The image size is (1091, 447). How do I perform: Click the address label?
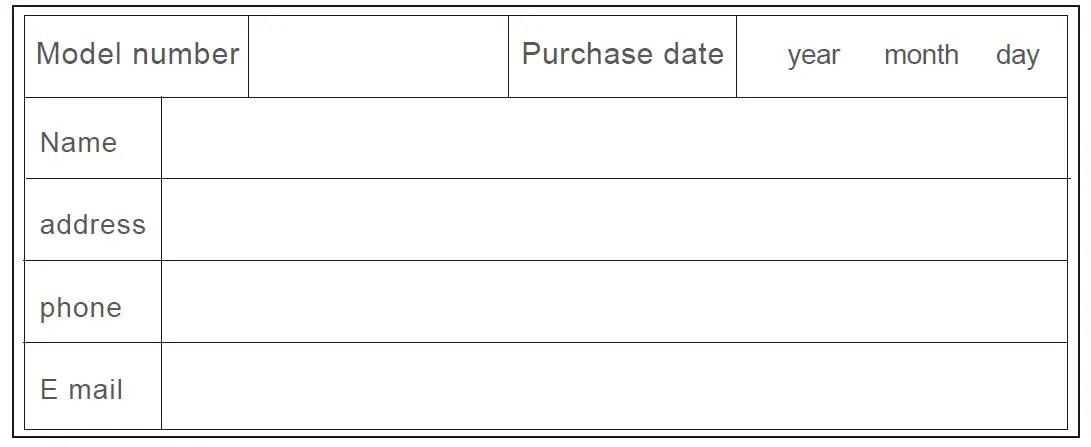pos(92,224)
